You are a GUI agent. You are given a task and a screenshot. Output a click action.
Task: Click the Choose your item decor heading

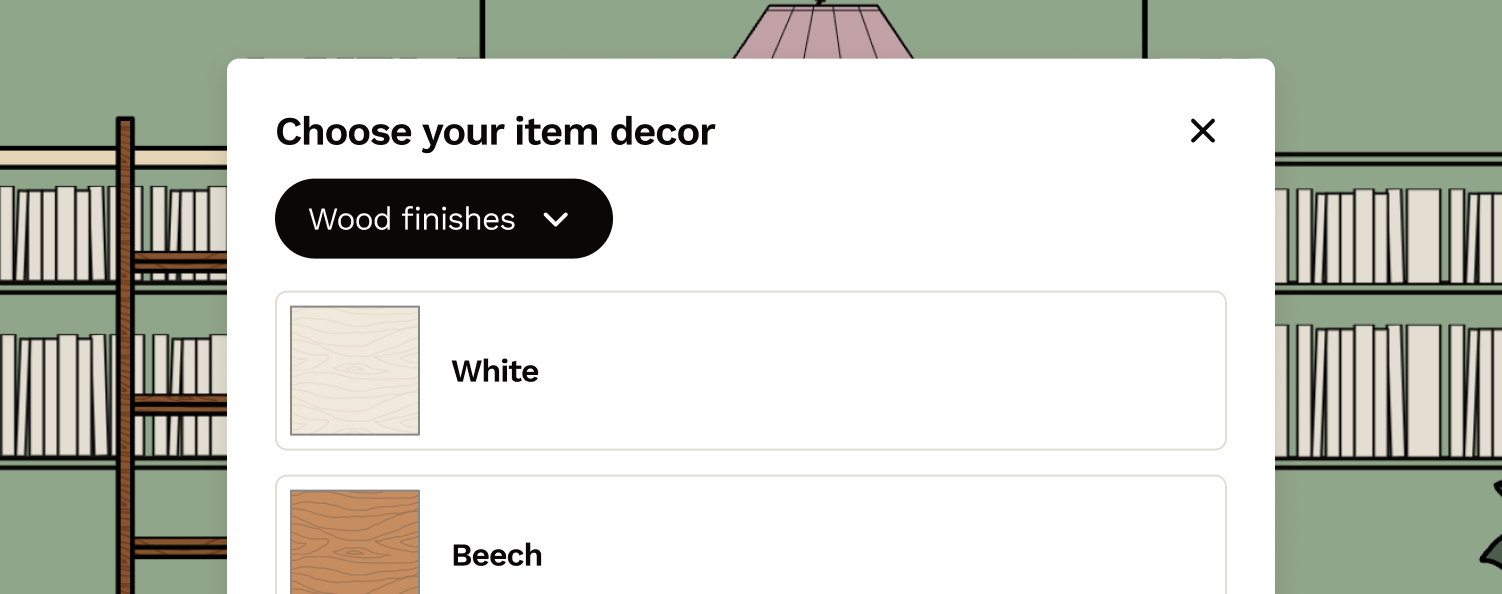tap(495, 131)
